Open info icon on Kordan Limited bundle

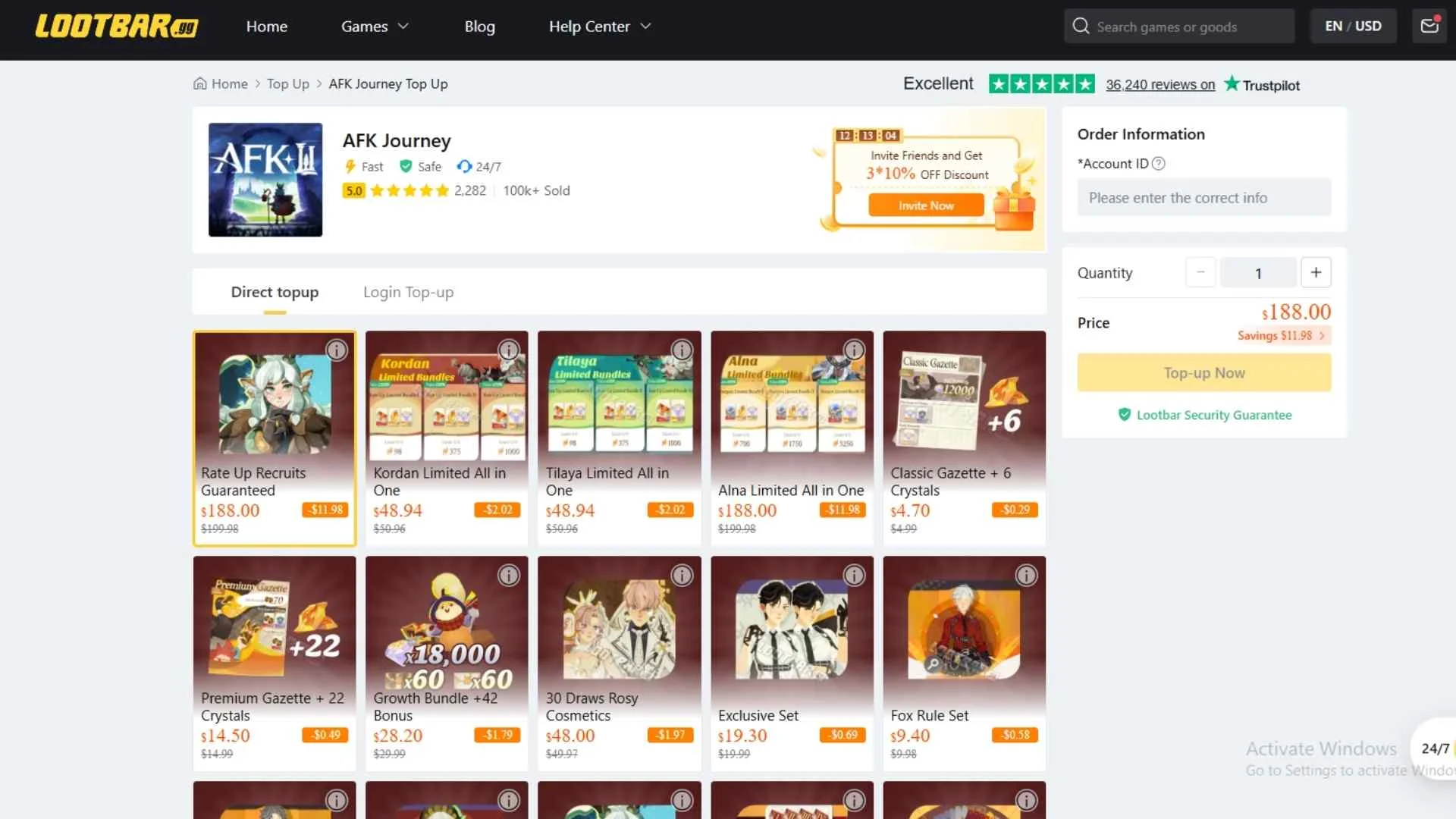pos(509,350)
